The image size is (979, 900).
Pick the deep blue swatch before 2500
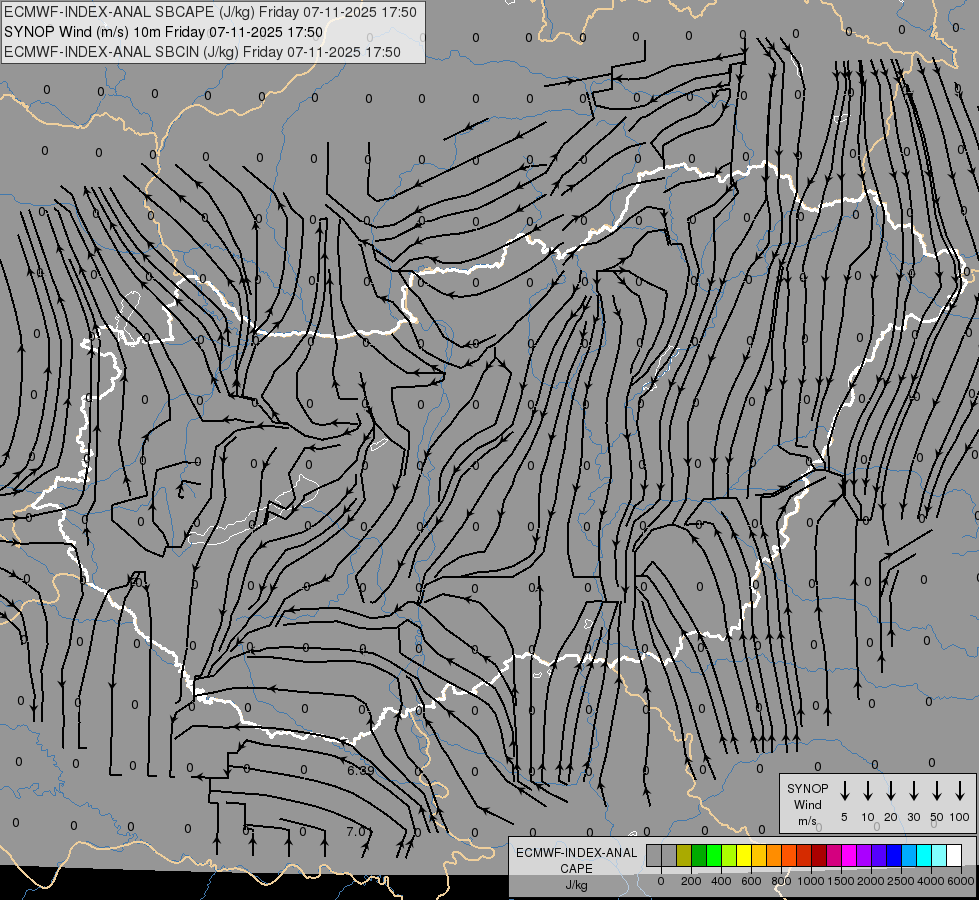coord(895,856)
